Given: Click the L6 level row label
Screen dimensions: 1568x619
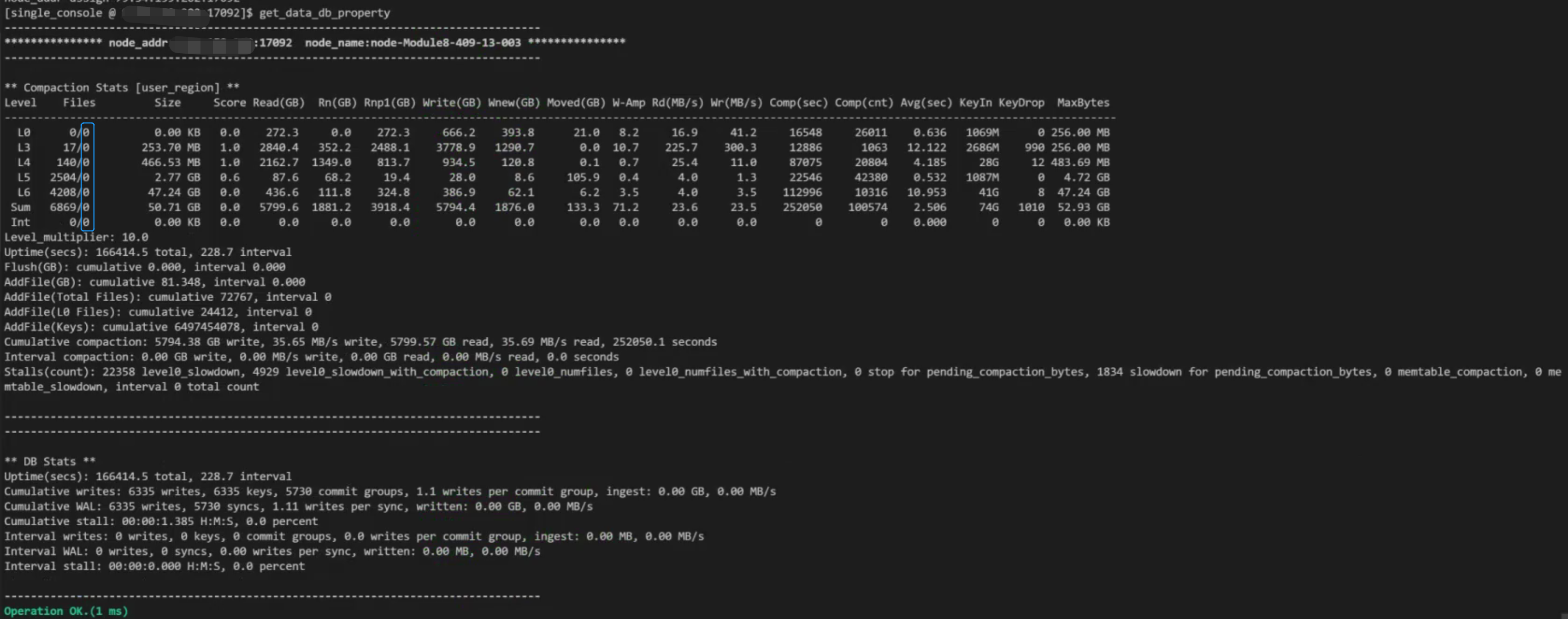Looking at the screenshot, I should [24, 192].
